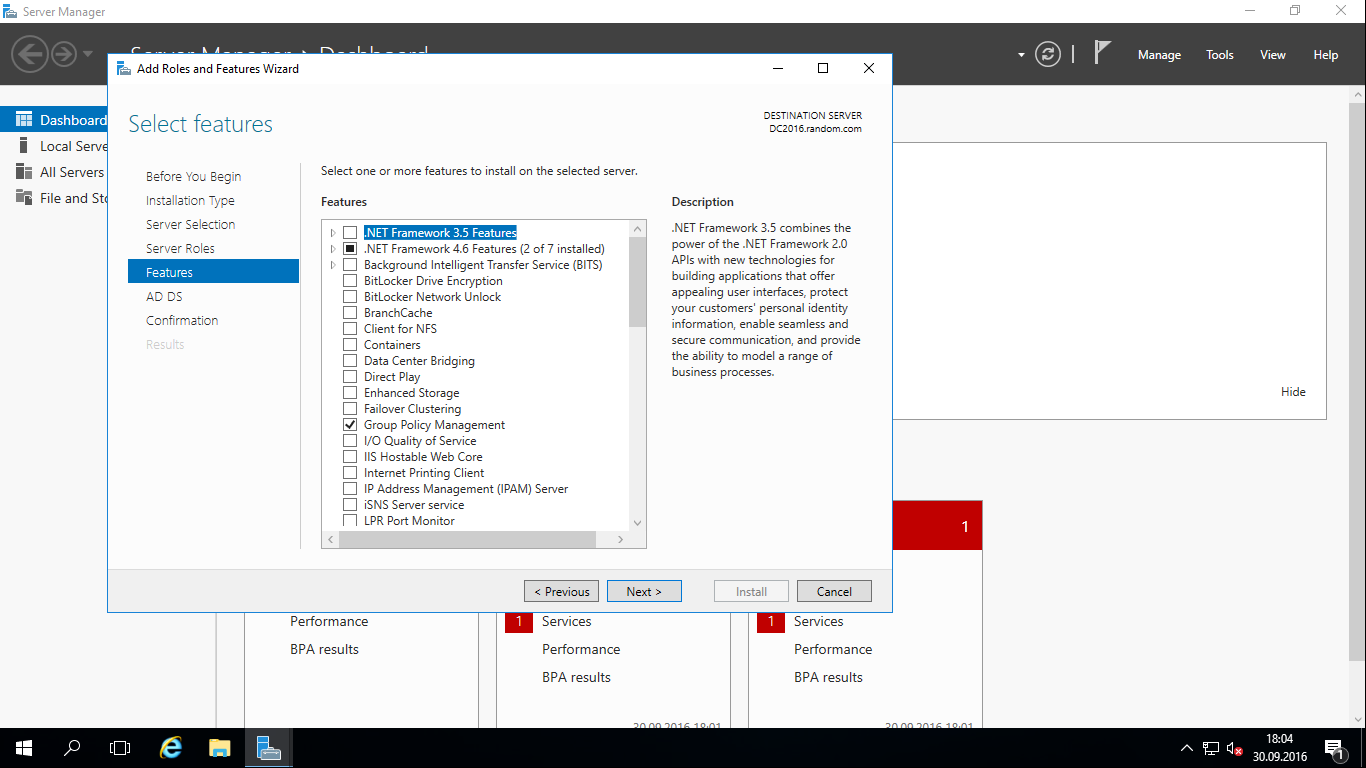The image size is (1366, 768).
Task: Go to Installation Type step
Action: pyautogui.click(x=190, y=201)
